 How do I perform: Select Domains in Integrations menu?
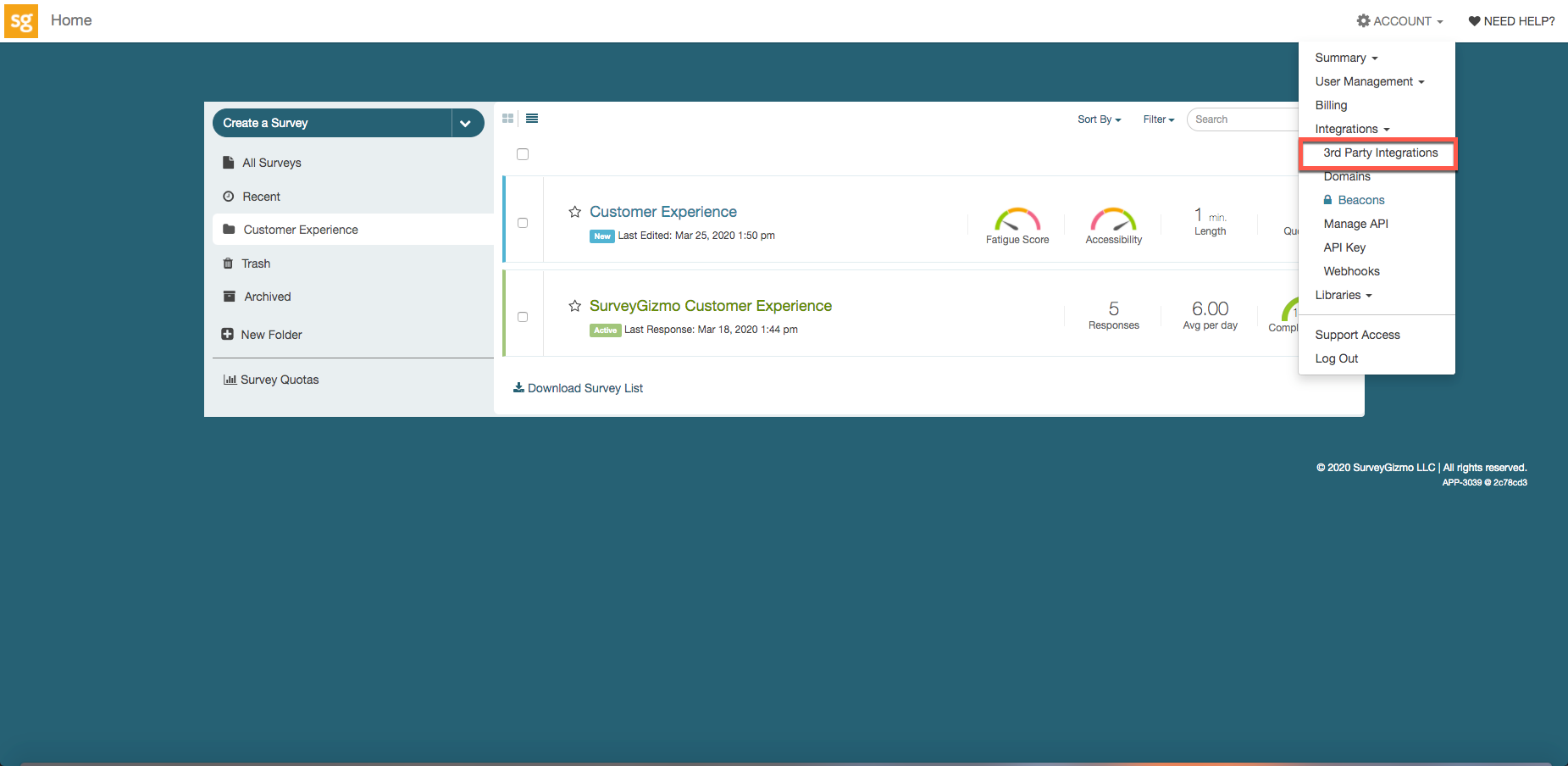click(1347, 176)
